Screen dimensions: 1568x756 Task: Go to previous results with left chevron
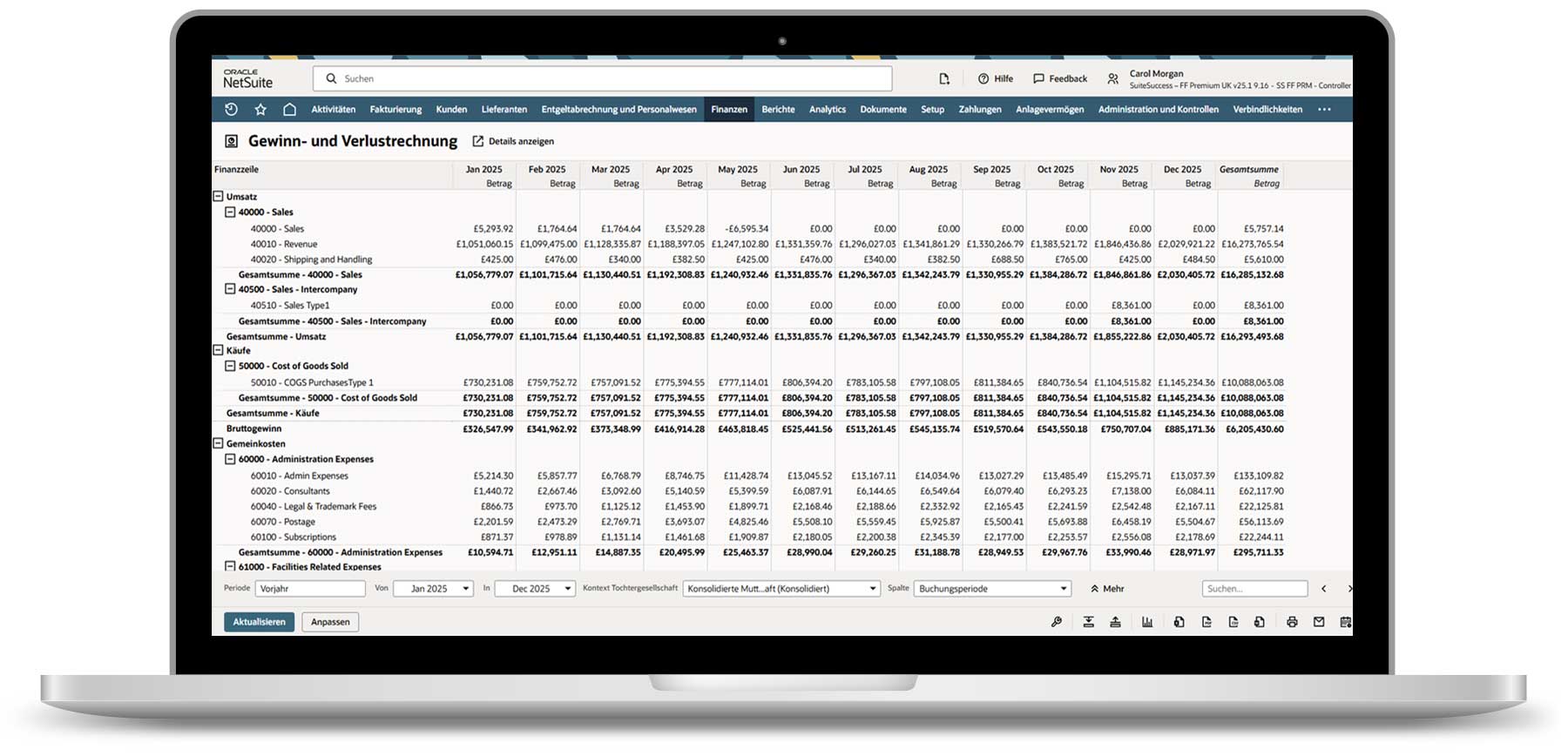(x=1324, y=589)
